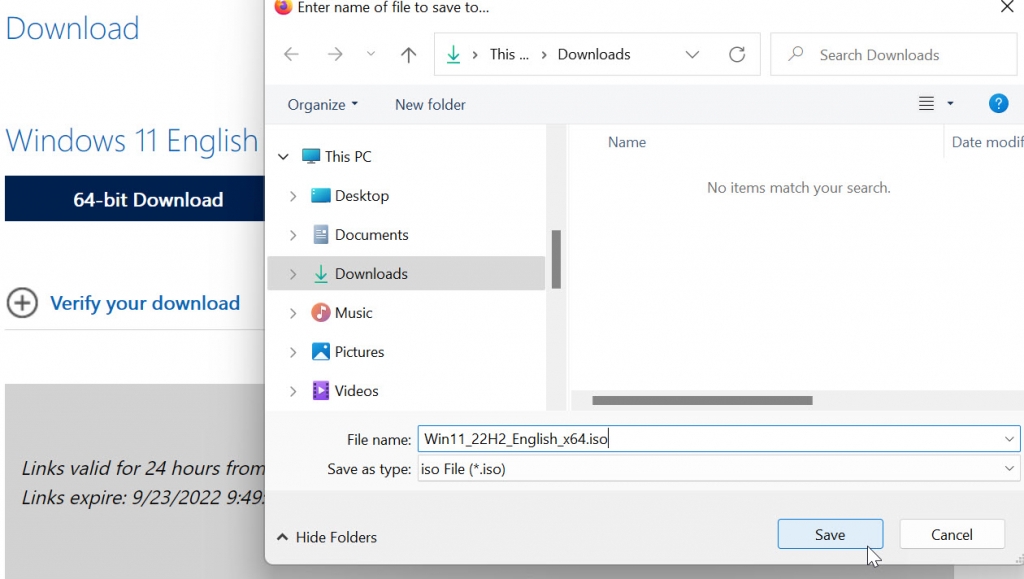Cancel the save dialog
Viewport: 1024px width, 579px height.
pyautogui.click(x=951, y=533)
